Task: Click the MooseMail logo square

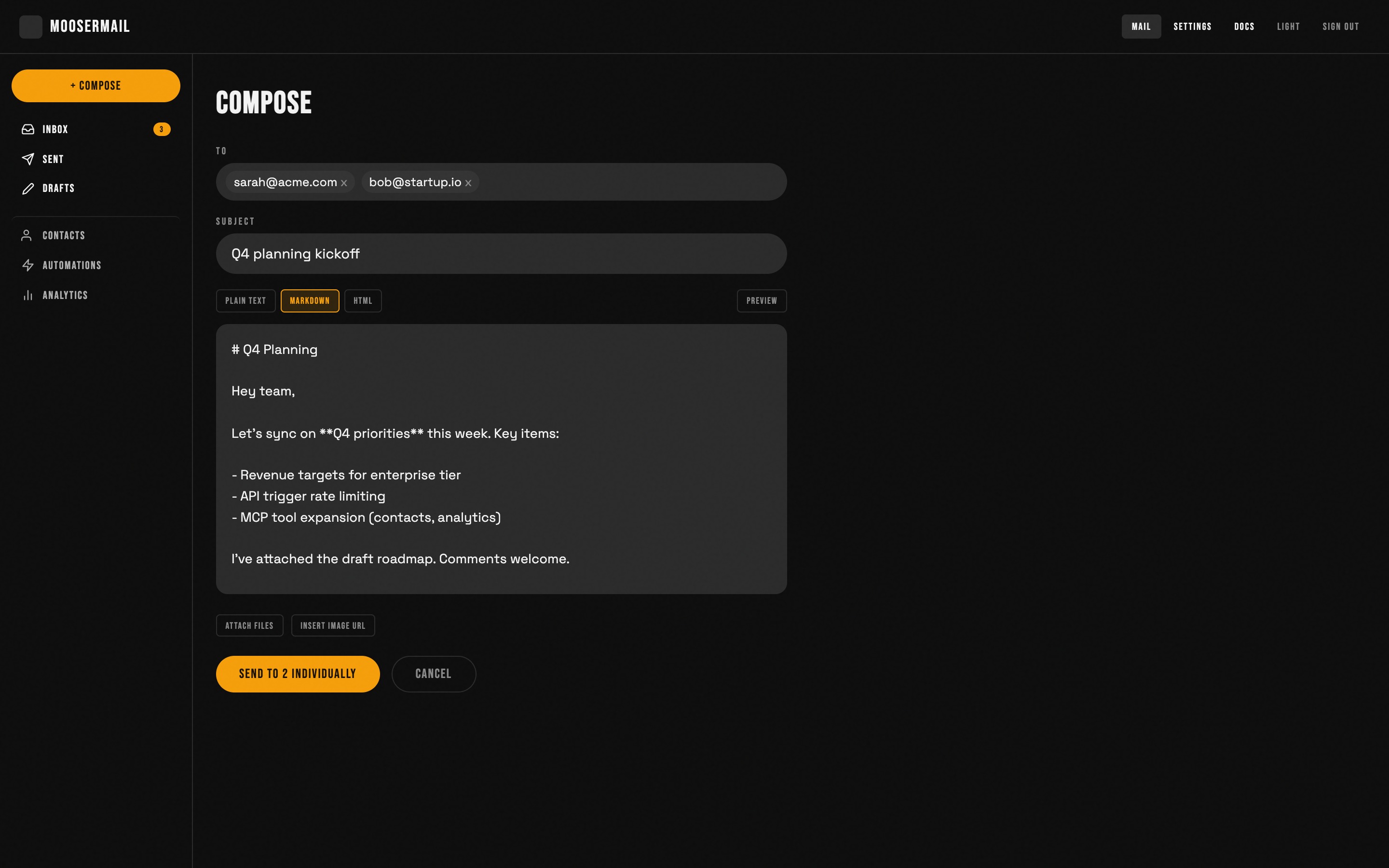Action: pos(30,27)
